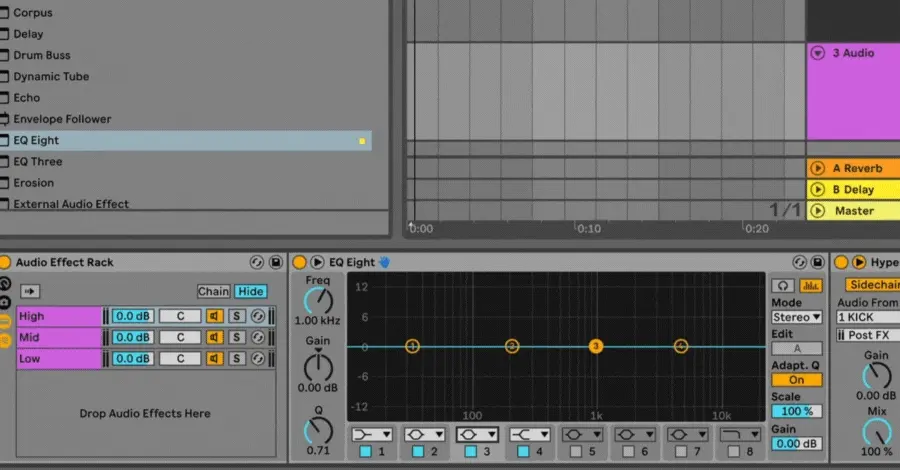Toggle the EQ Eight device activator

299,262
